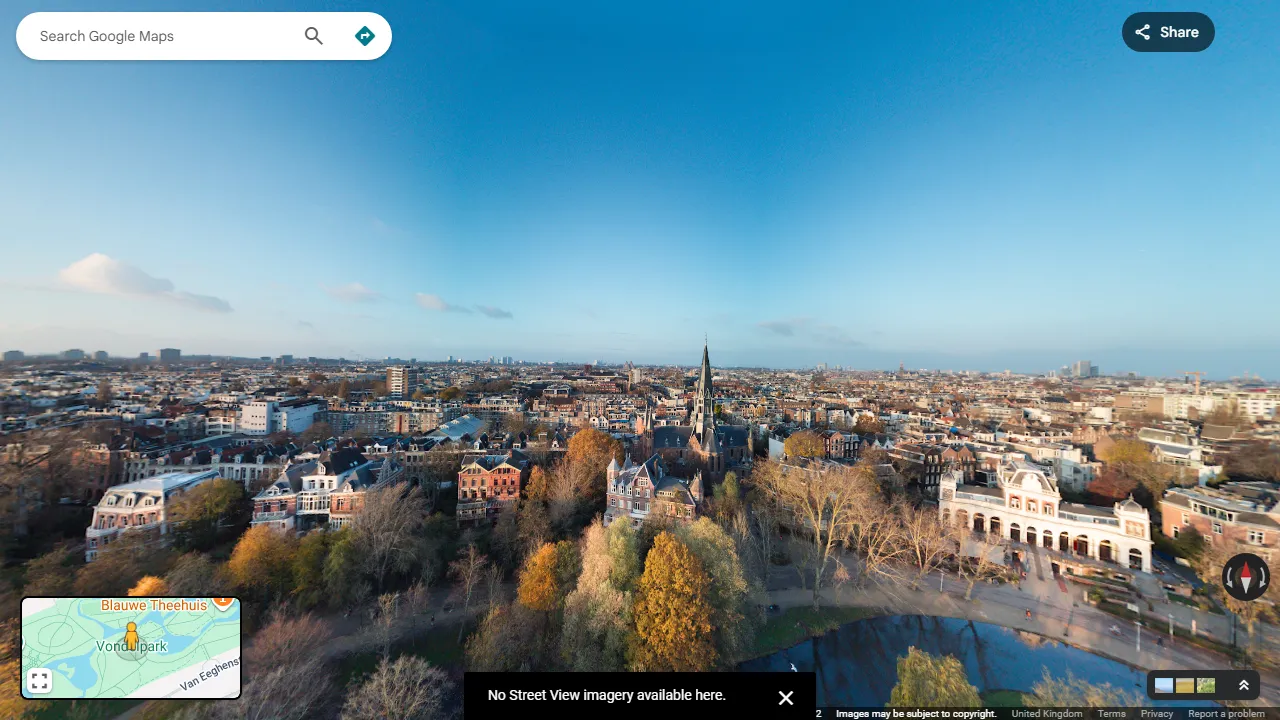The image size is (1280, 720).
Task: Click the Pegman on the minimap
Action: pos(131,636)
